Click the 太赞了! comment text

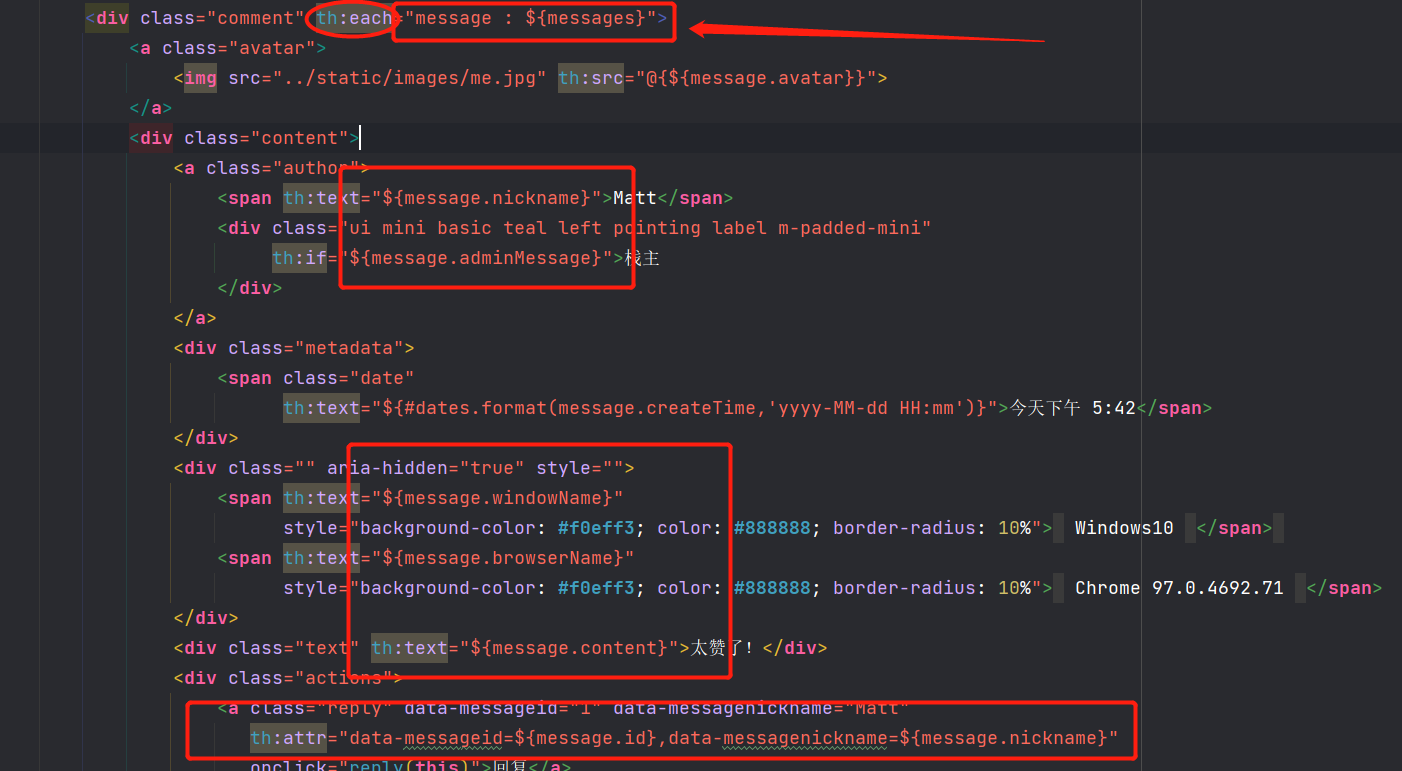click(x=722, y=648)
